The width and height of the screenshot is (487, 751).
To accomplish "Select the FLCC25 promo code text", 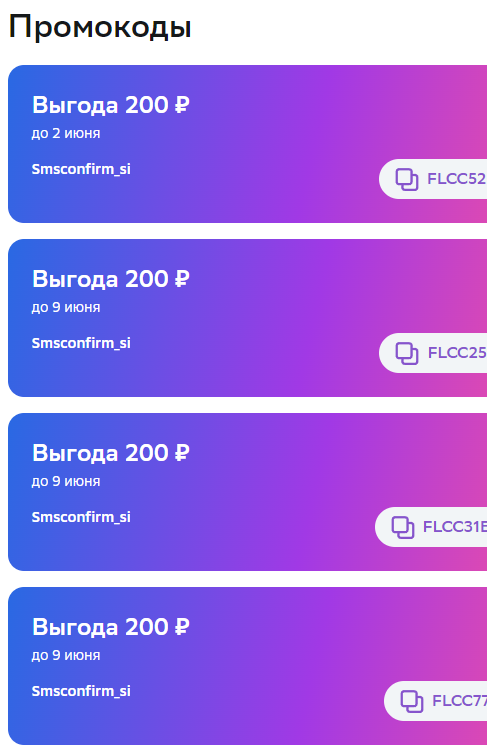I will (457, 353).
